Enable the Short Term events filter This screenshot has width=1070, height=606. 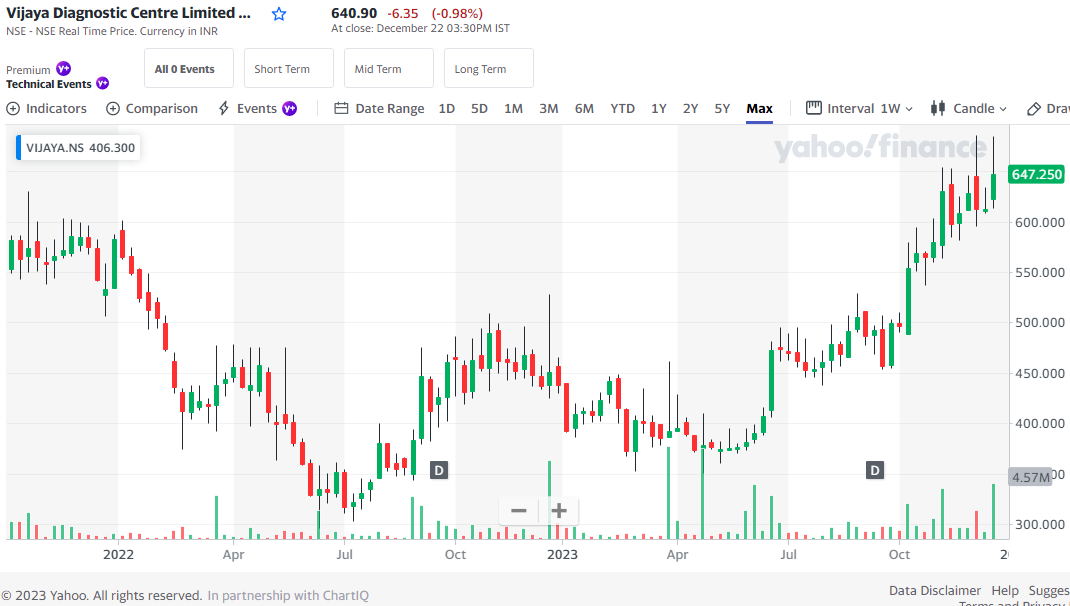point(288,68)
